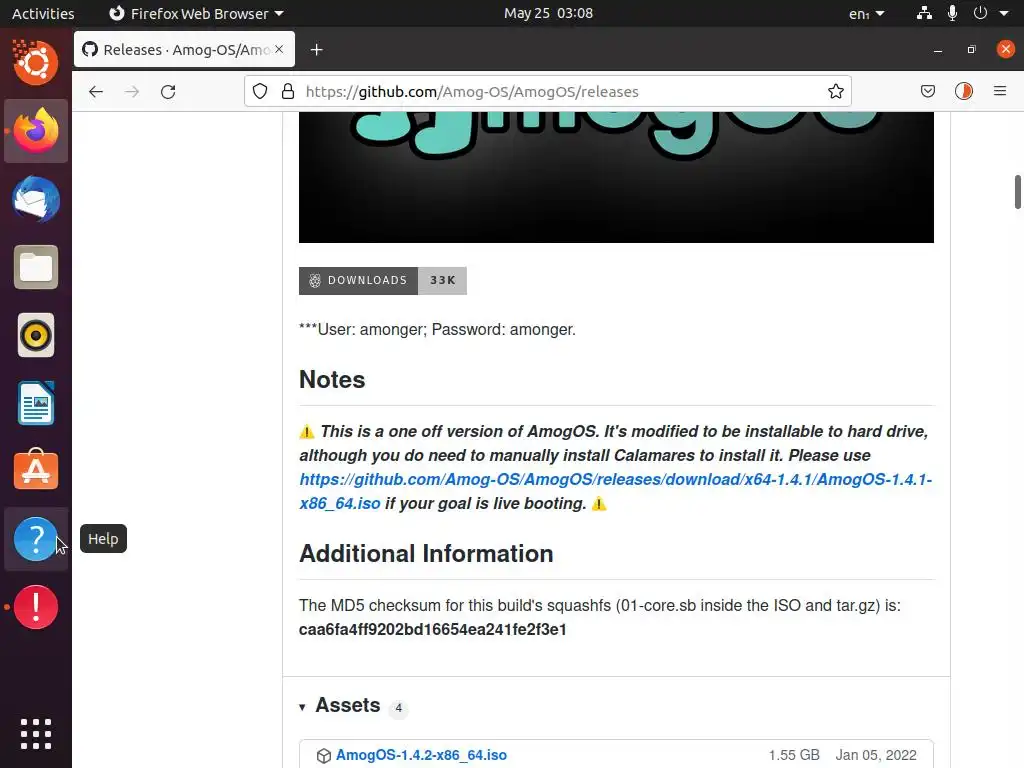This screenshot has width=1024, height=768.
Task: Close the Releases Amog-OS tab
Action: [280, 49]
